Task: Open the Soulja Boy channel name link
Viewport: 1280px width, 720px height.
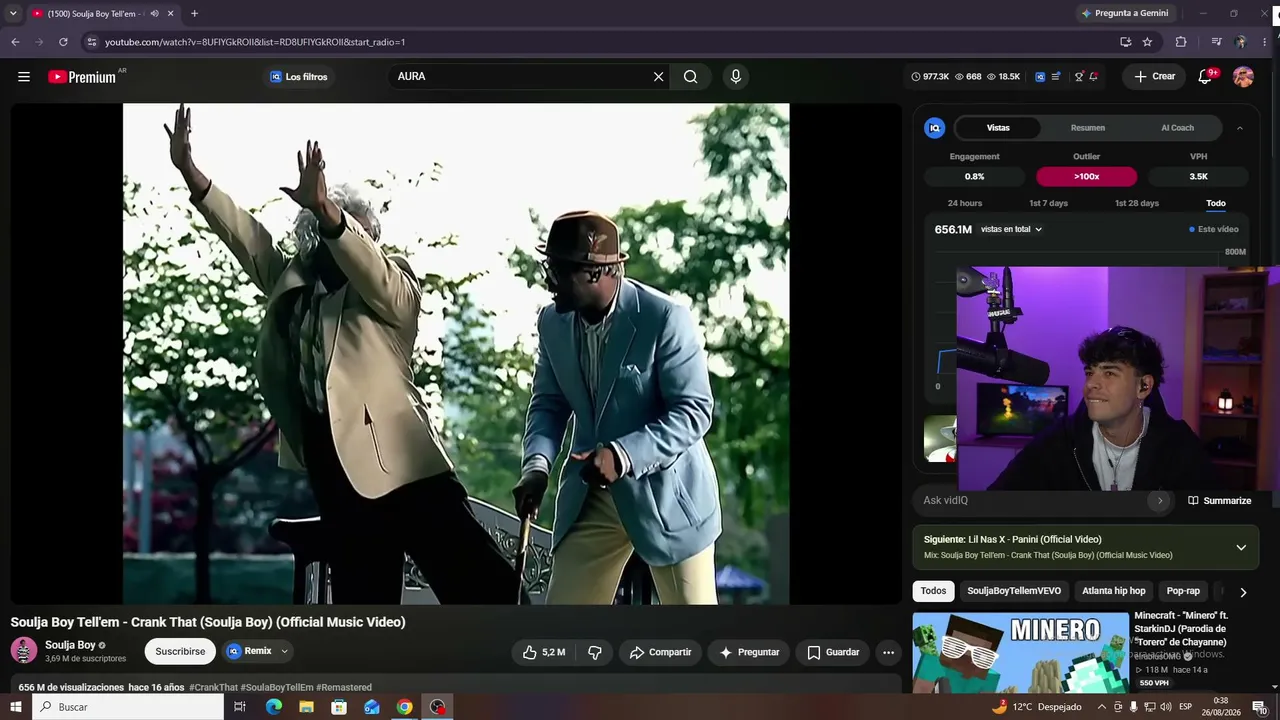Action: click(x=70, y=645)
